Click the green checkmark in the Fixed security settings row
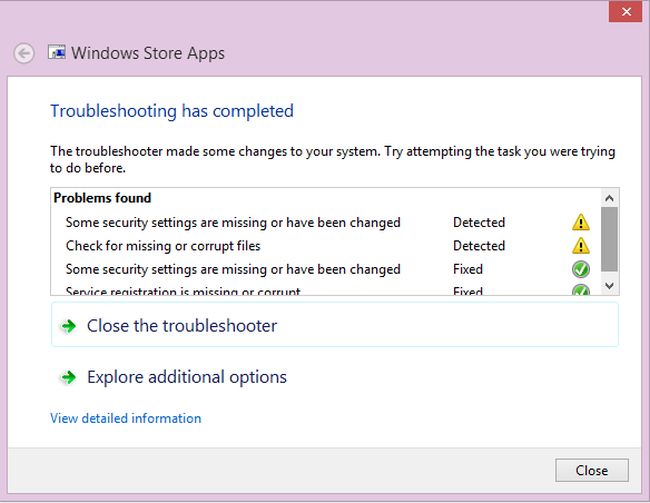 [x=581, y=270]
